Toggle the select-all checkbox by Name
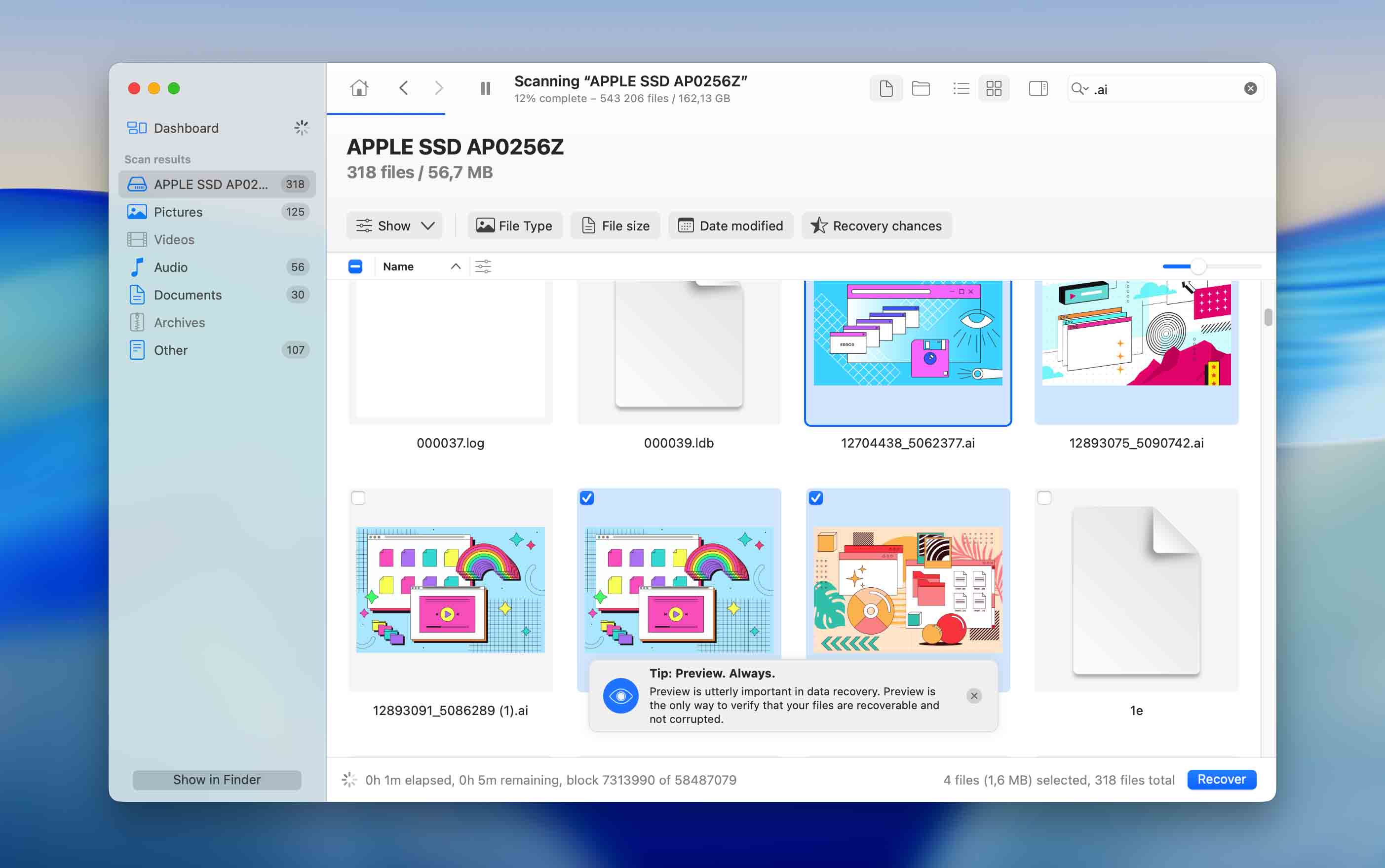Screen dimensions: 1385x868 [355, 266]
